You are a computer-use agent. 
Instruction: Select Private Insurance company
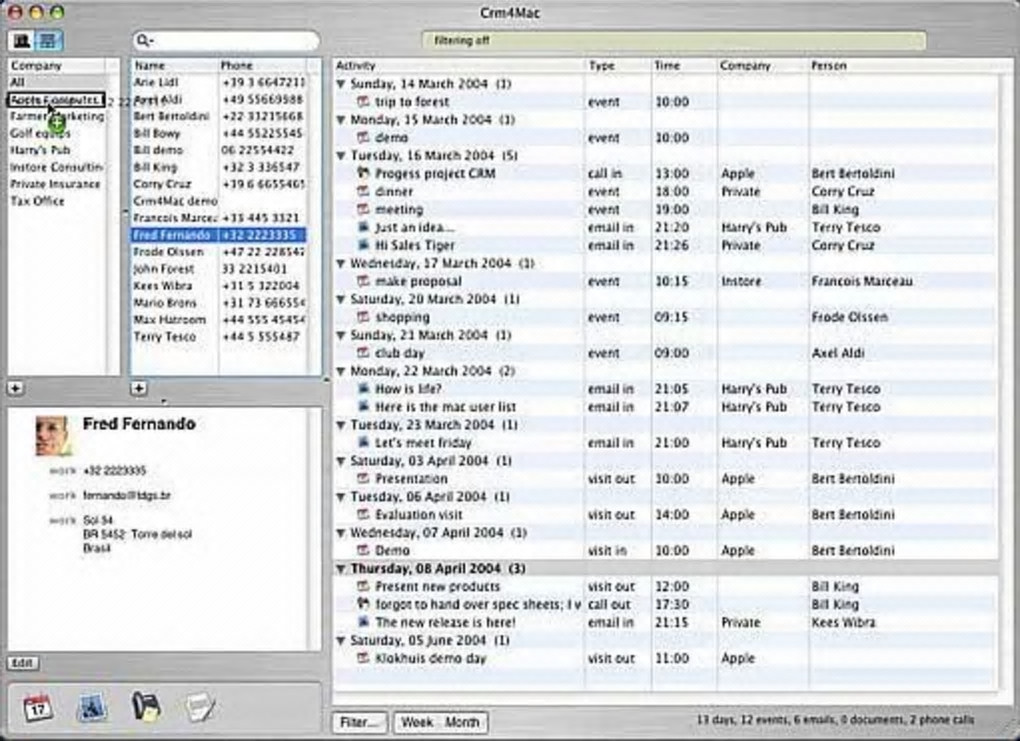(x=57, y=183)
